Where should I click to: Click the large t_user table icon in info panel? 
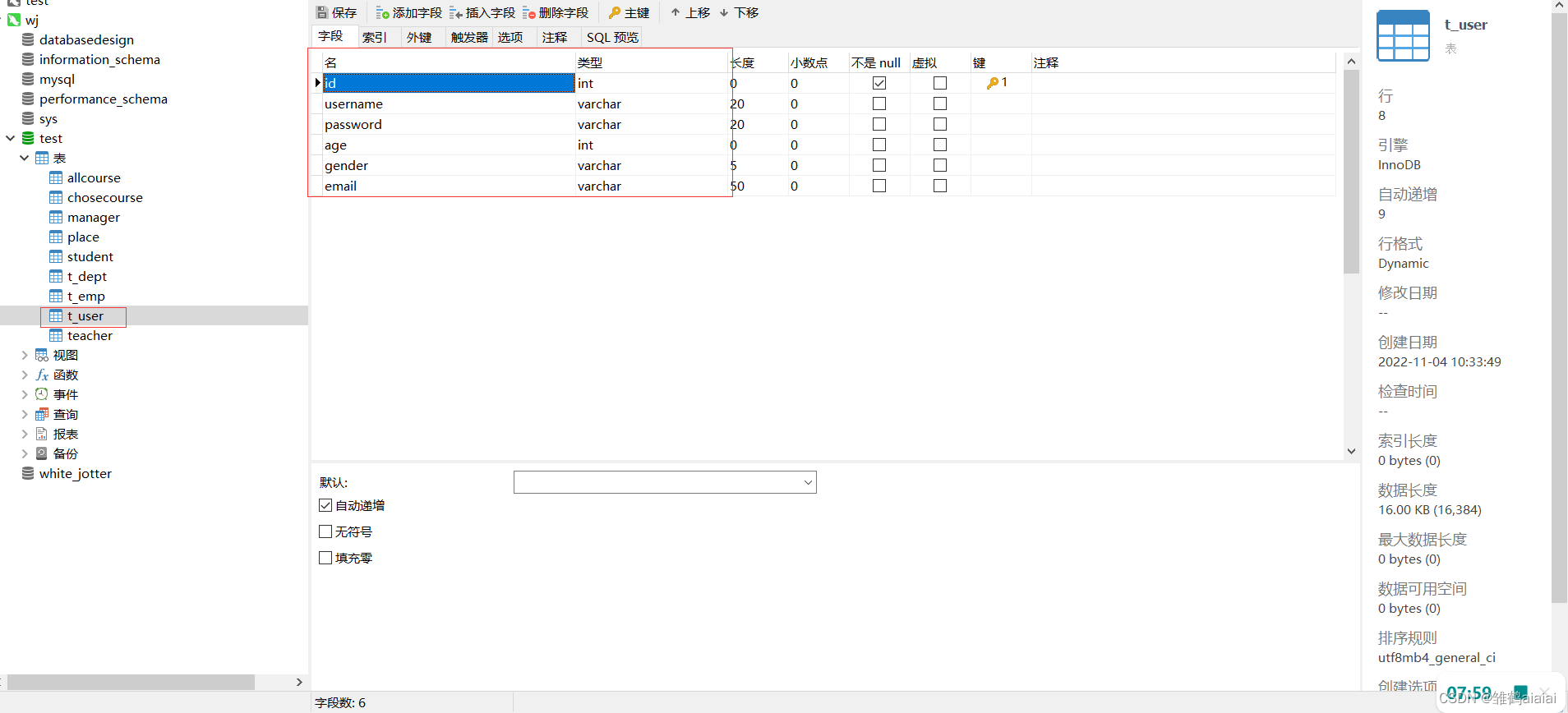point(1404,35)
